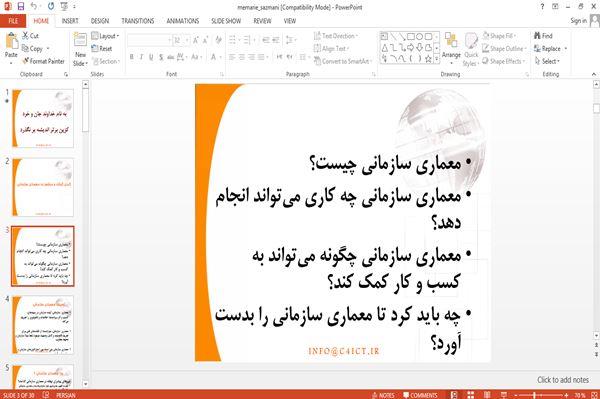Align text left in Paragraph group
Screen dimensions: 600x399
[x=232, y=57]
